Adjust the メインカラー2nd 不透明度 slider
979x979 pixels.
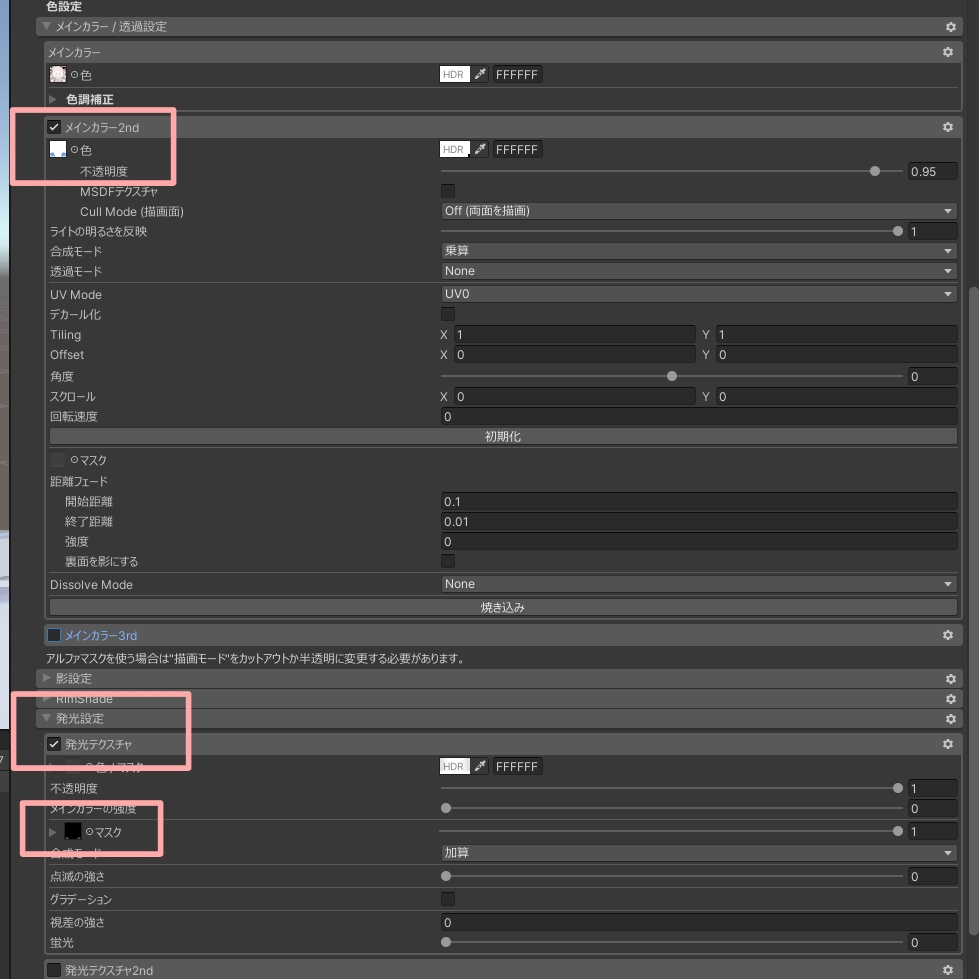672,171
